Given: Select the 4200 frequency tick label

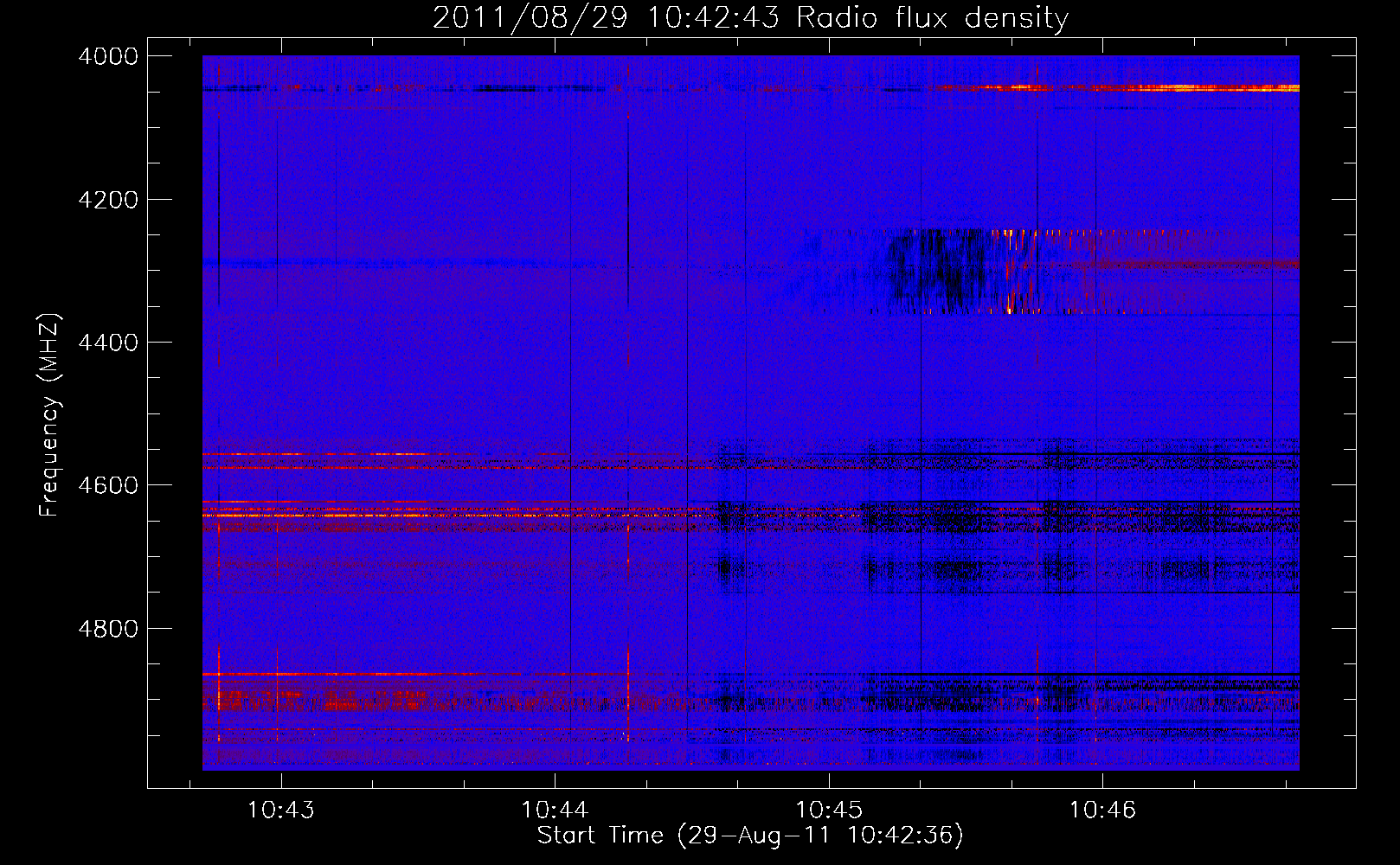Looking at the screenshot, I should click(108, 200).
